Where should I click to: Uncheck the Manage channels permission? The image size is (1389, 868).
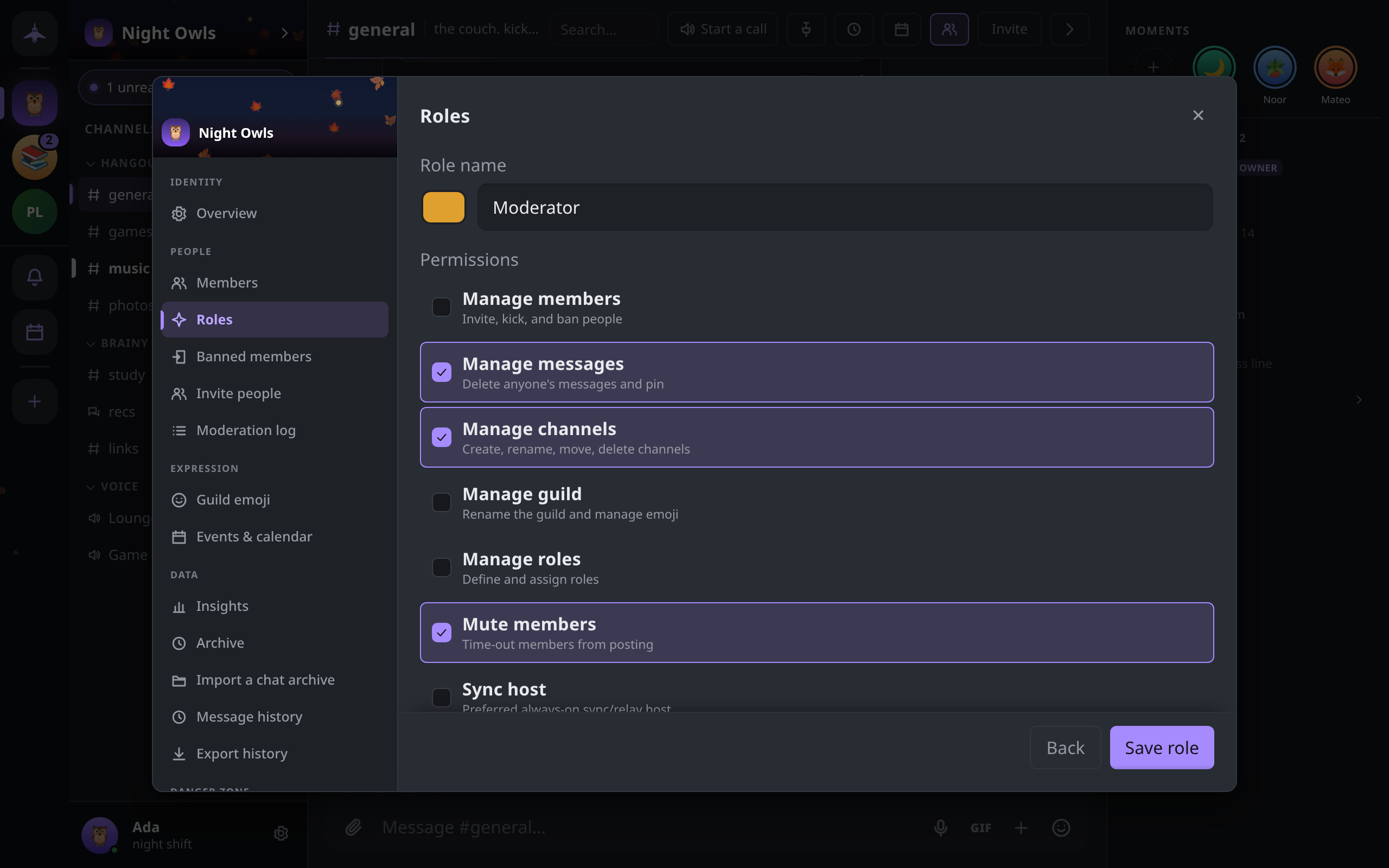(x=441, y=437)
